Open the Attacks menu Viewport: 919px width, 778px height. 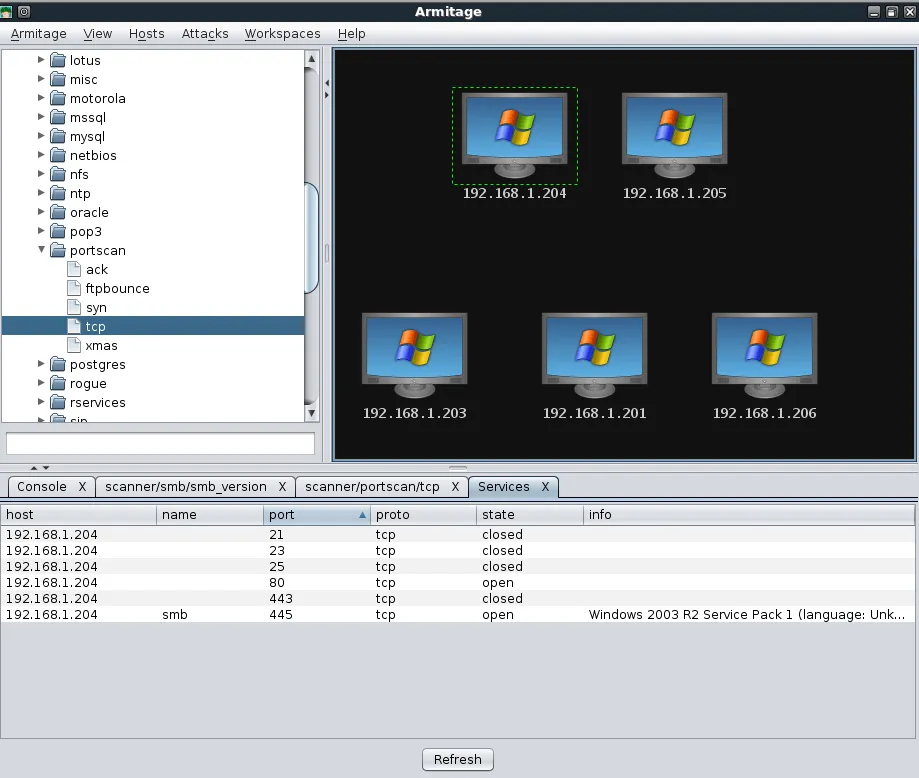click(x=205, y=34)
